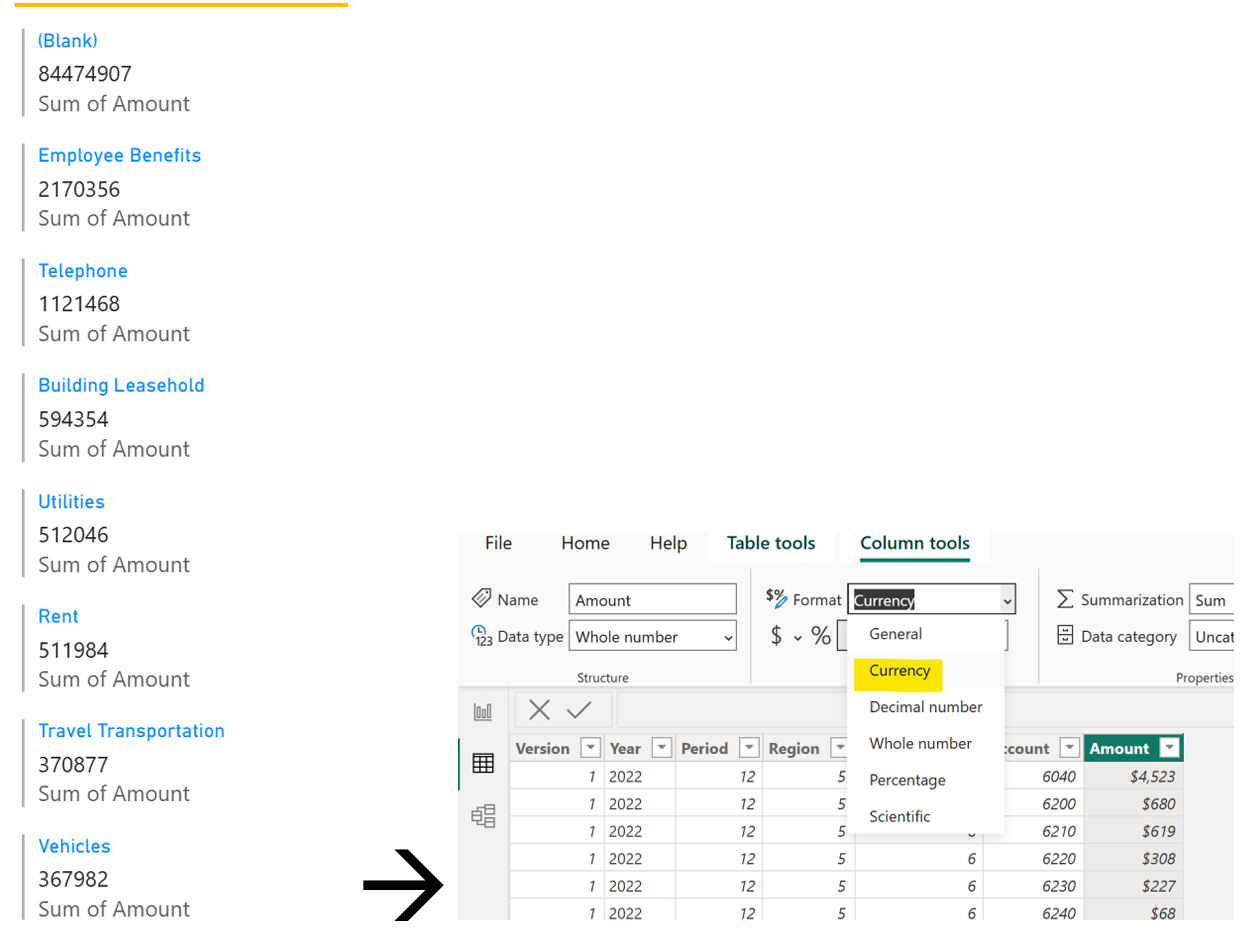Click the $68 amount cell
This screenshot has height=939, width=1244.
click(1133, 913)
